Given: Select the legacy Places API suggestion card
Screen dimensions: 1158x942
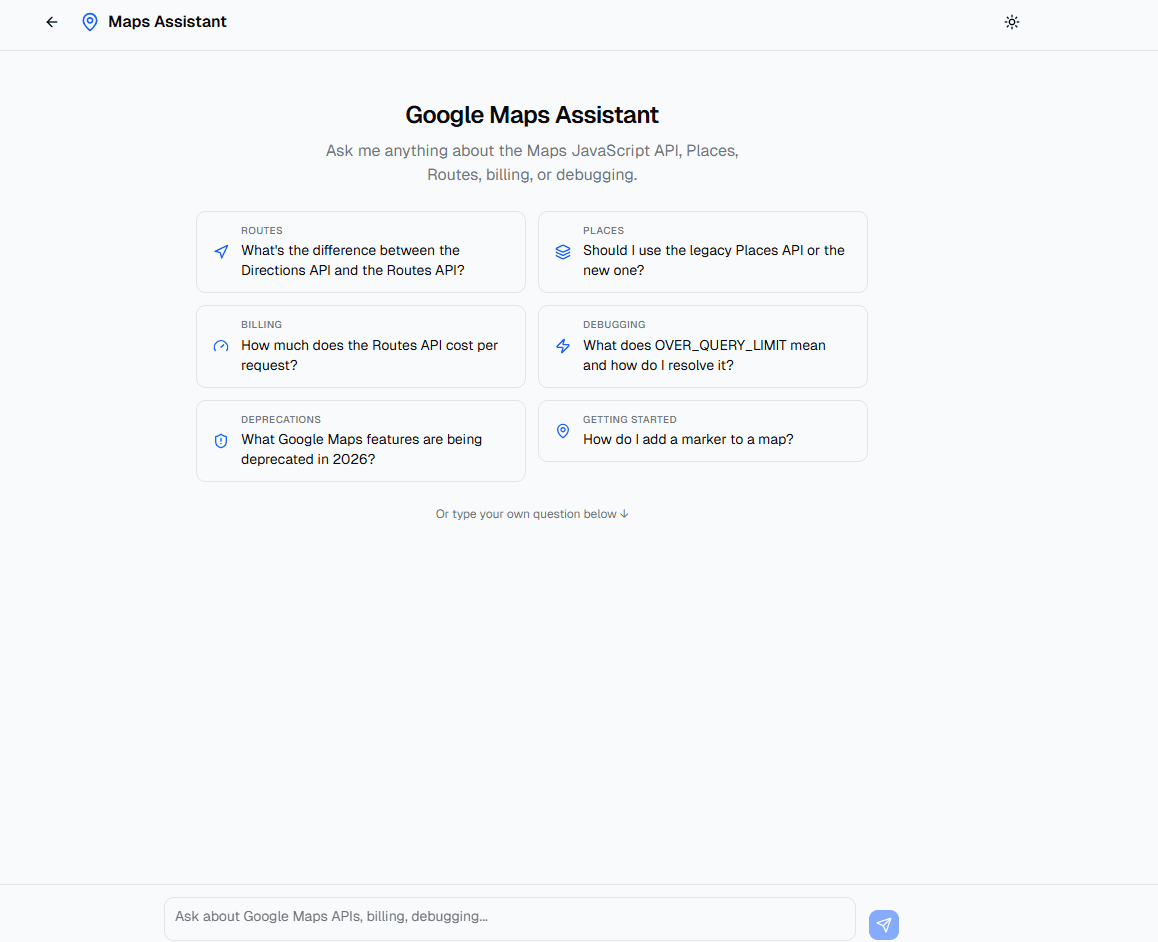Looking at the screenshot, I should [x=702, y=252].
